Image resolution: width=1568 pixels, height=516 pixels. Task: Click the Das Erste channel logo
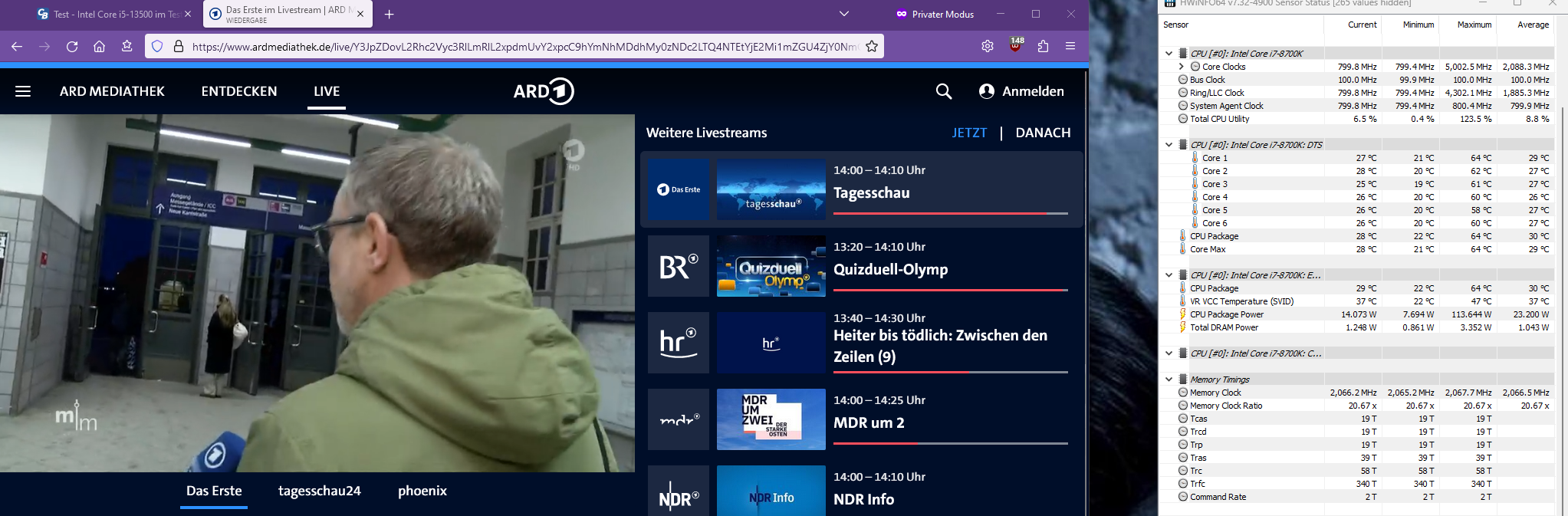coord(679,189)
